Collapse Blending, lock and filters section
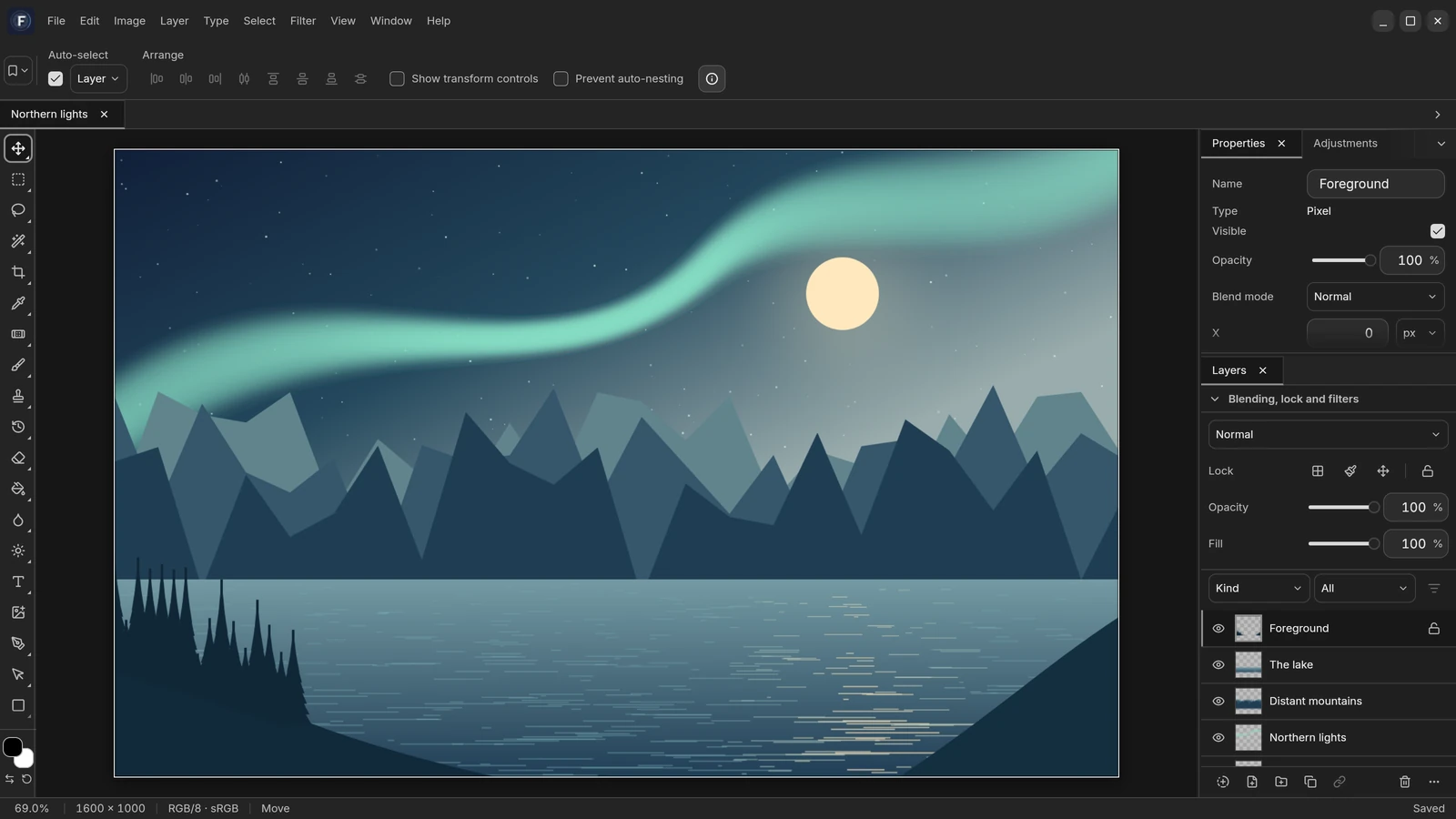1456x819 pixels. click(1215, 399)
